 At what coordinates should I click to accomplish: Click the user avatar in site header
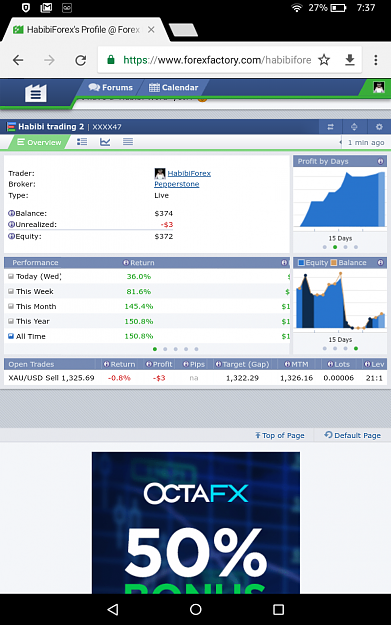pos(379,87)
